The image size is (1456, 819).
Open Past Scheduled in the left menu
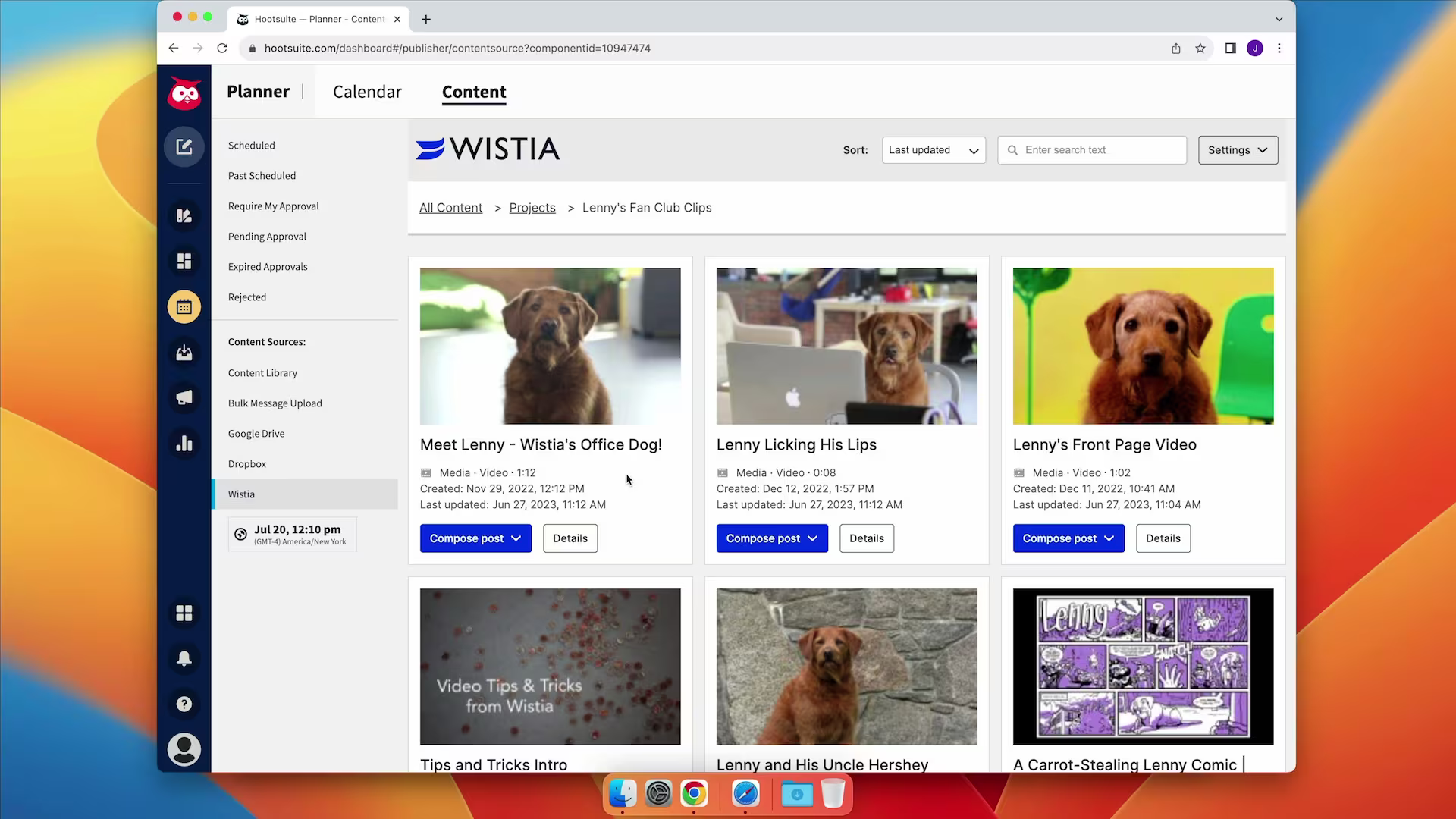pyautogui.click(x=262, y=176)
